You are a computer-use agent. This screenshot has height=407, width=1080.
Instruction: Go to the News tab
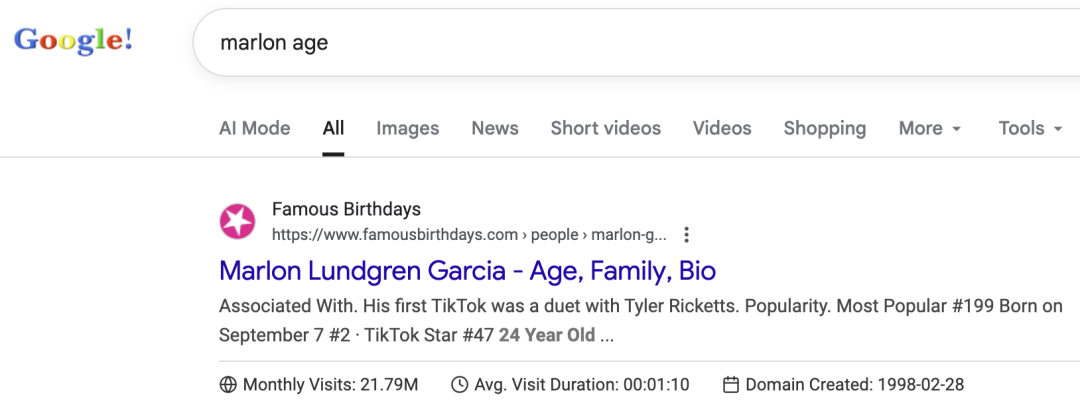point(495,128)
